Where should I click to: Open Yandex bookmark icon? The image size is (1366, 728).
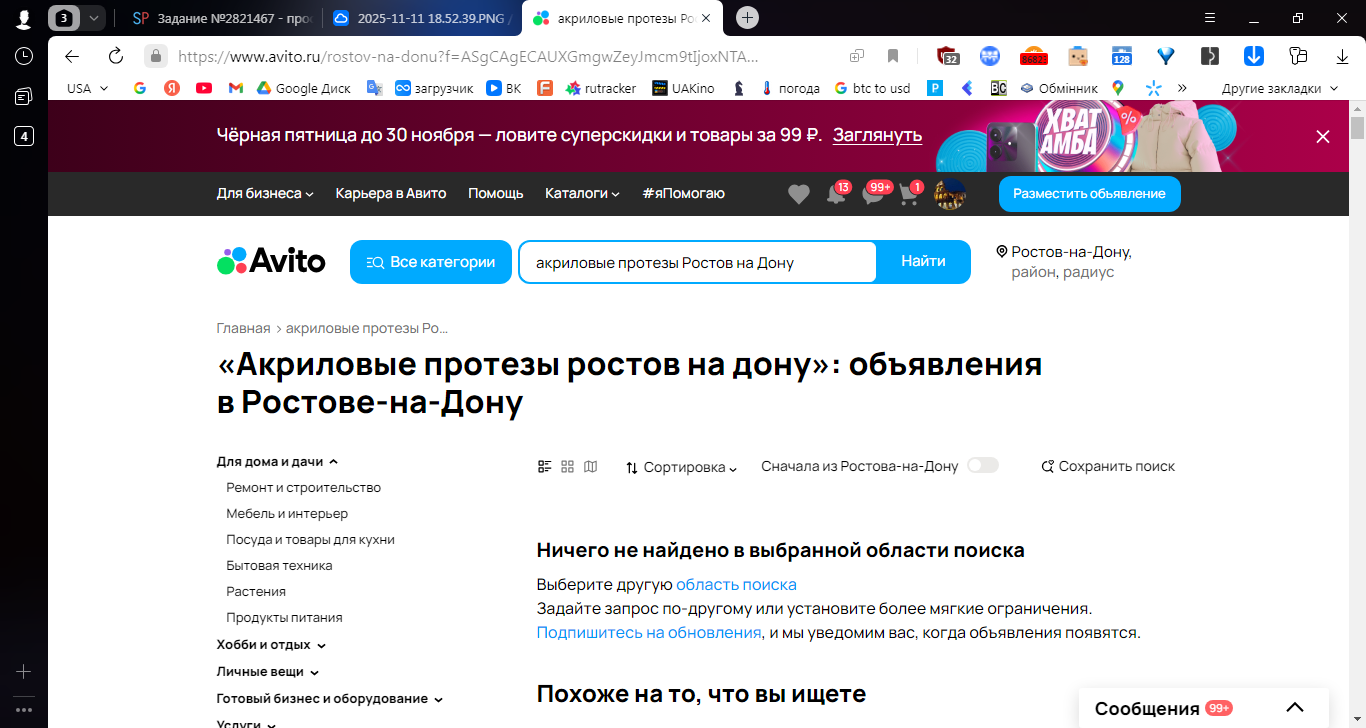172,88
